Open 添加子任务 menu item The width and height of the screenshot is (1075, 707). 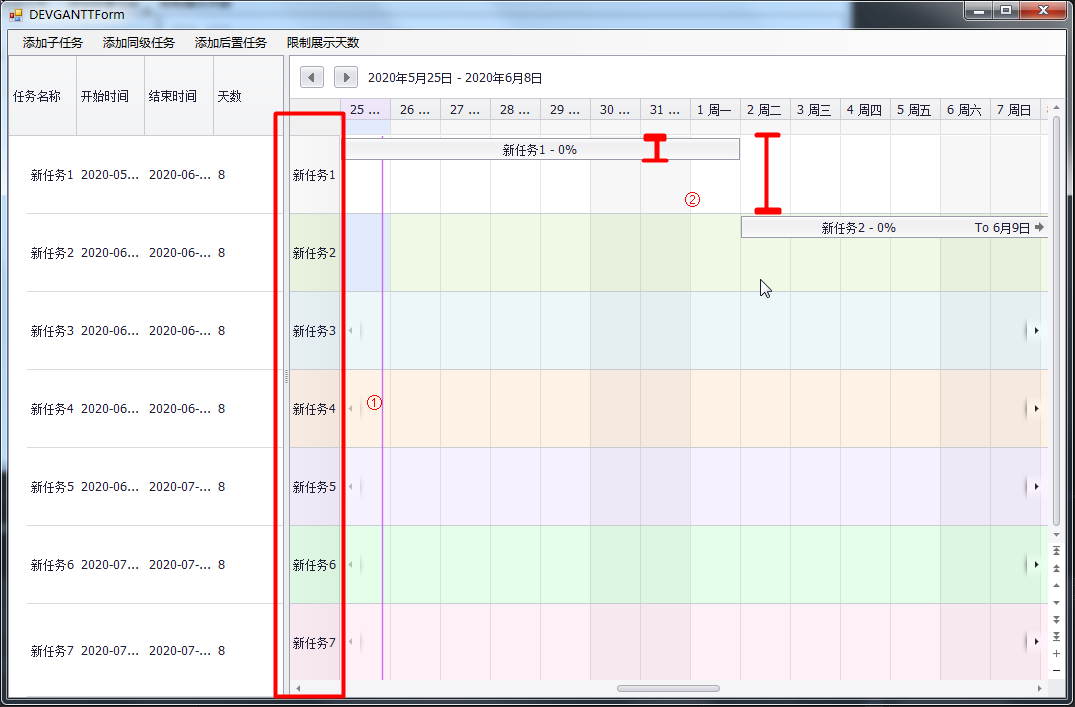coord(53,43)
